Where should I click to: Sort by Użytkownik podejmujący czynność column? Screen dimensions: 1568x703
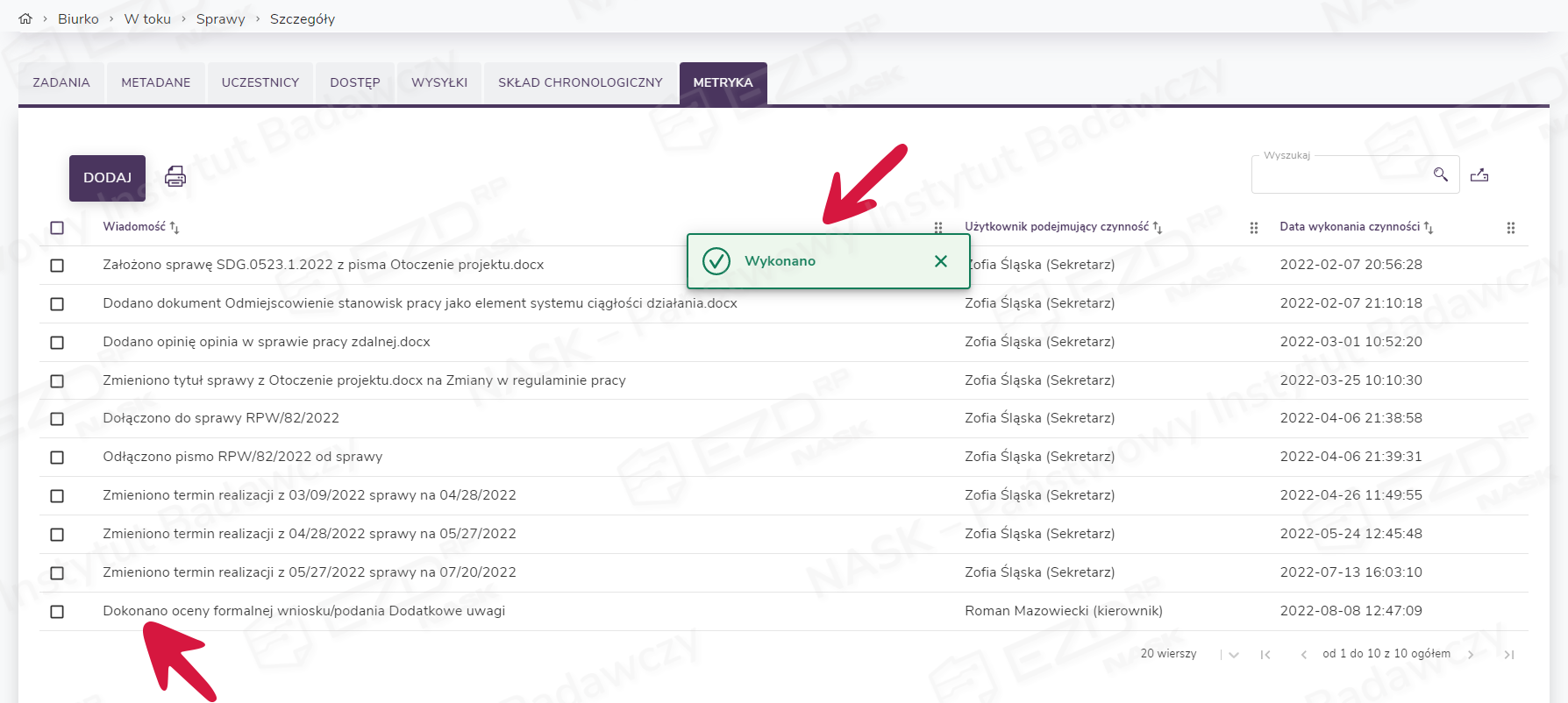point(1158,228)
